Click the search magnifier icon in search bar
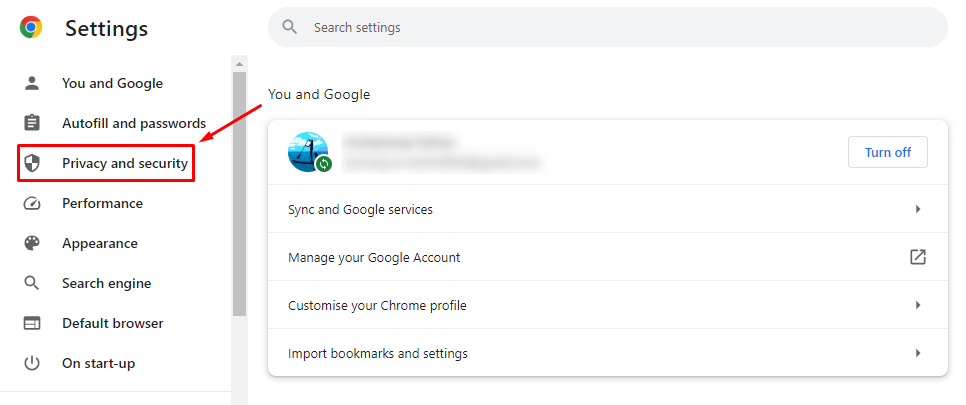 coord(290,27)
